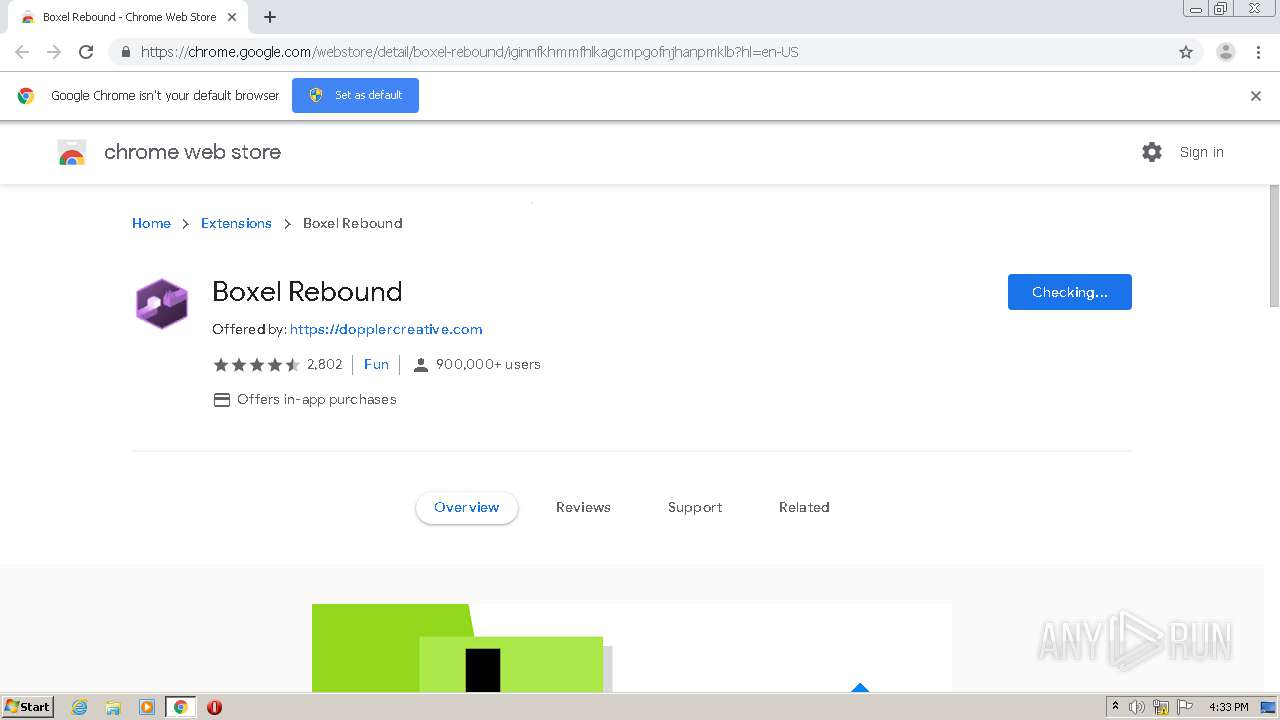Click the red Opera taskbar icon
The height and width of the screenshot is (720, 1280).
[214, 707]
